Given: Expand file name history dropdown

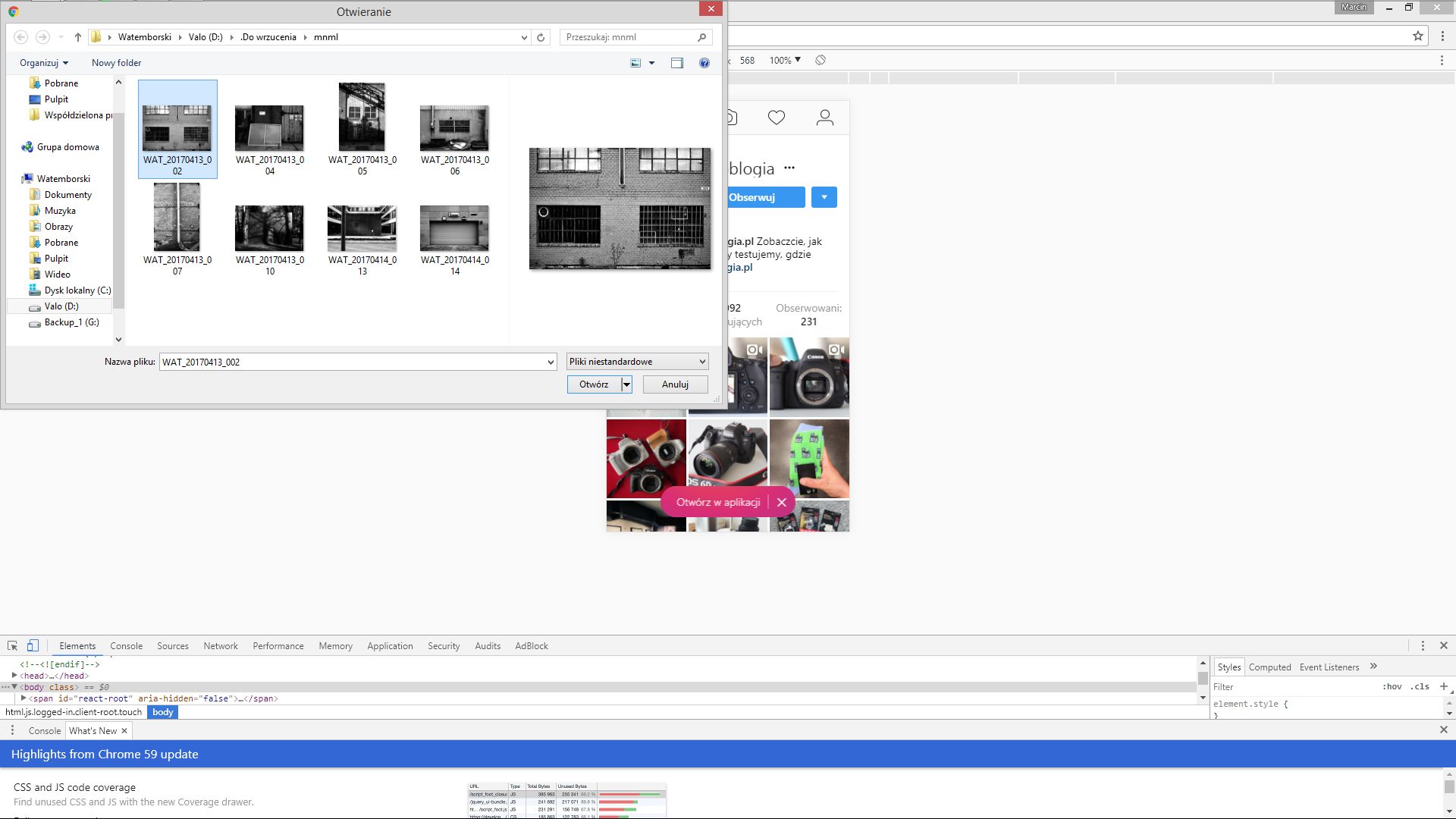Looking at the screenshot, I should (551, 362).
